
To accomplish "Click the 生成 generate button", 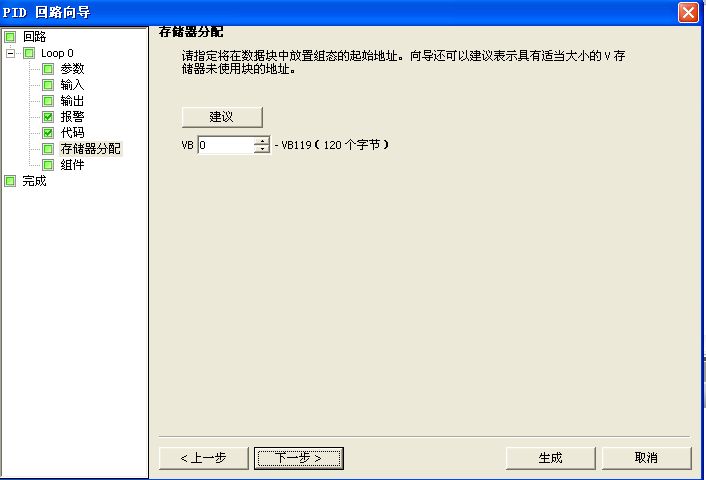I will click(x=550, y=458).
